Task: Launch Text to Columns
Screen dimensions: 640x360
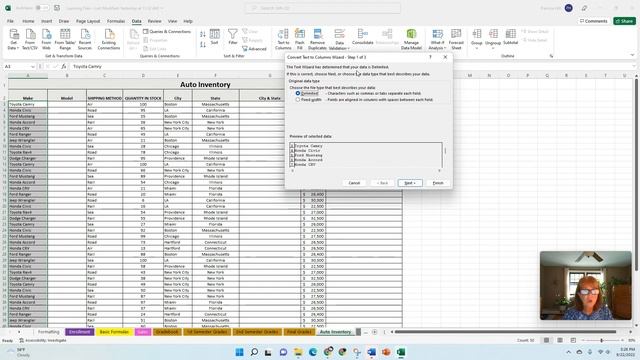Action: 283,39
